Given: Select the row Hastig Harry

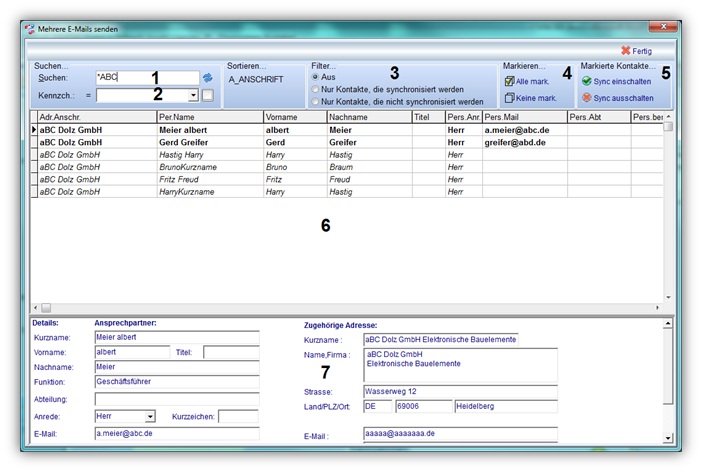Looking at the screenshot, I should [347, 154].
